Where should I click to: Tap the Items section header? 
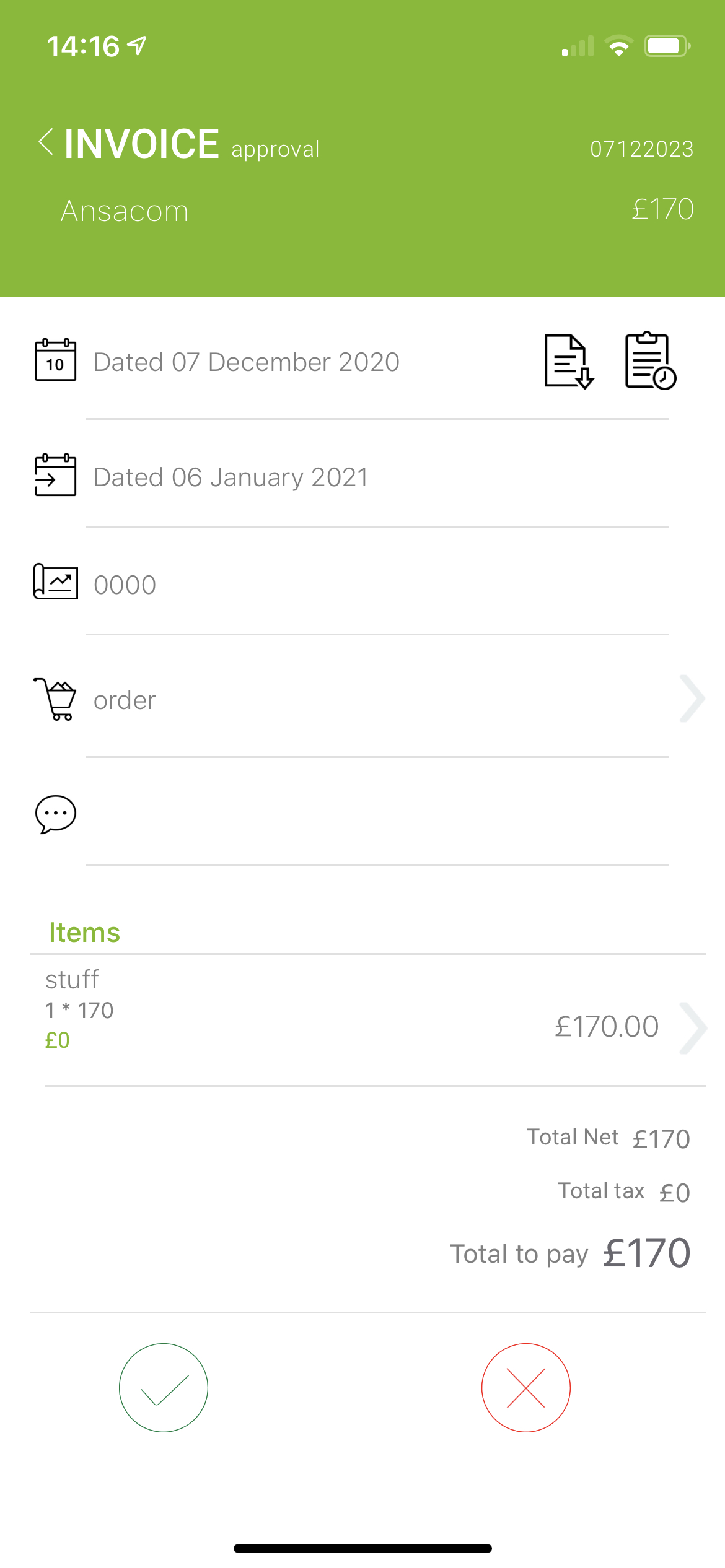pos(84,933)
